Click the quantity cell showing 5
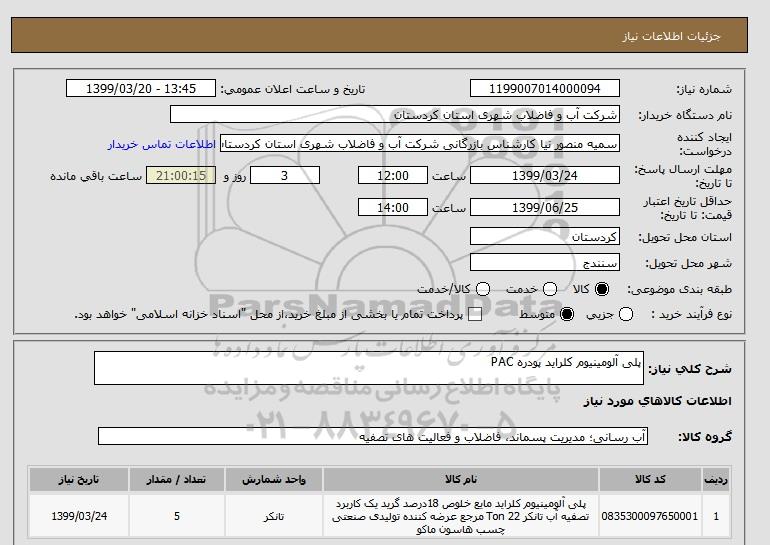770x545 pixels. pos(176,517)
